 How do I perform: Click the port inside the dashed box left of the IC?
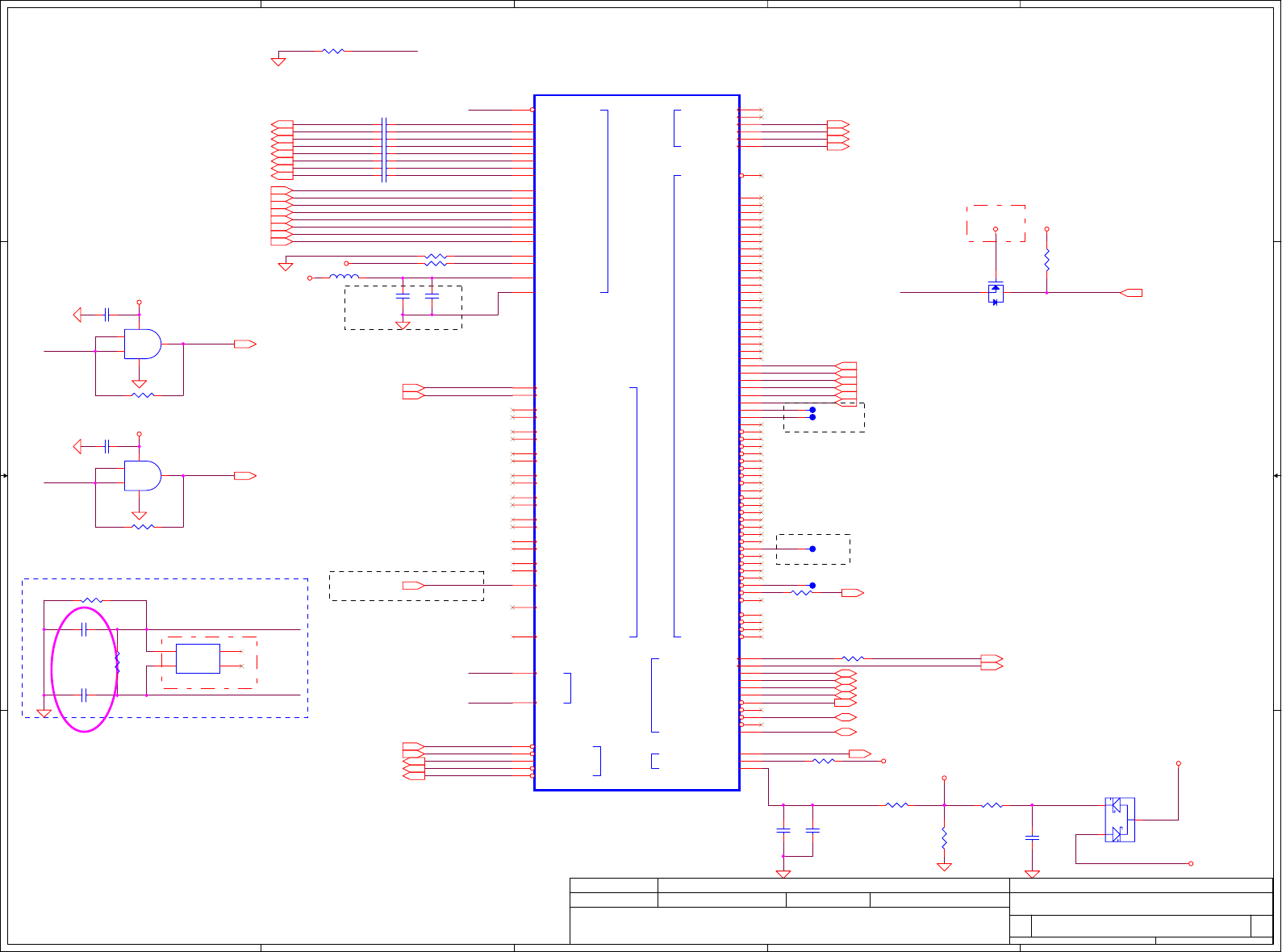[414, 585]
